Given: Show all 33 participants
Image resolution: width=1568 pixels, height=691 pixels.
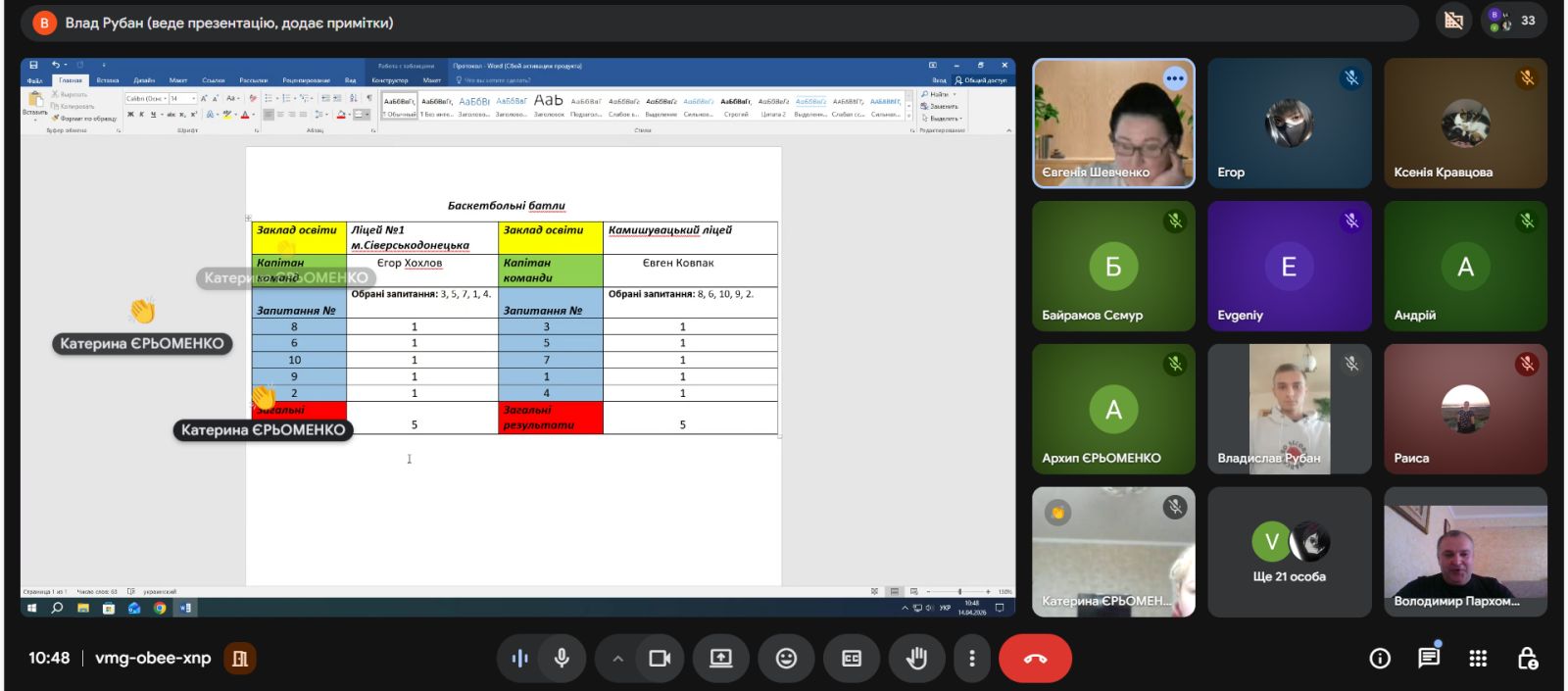Looking at the screenshot, I should (1515, 21).
